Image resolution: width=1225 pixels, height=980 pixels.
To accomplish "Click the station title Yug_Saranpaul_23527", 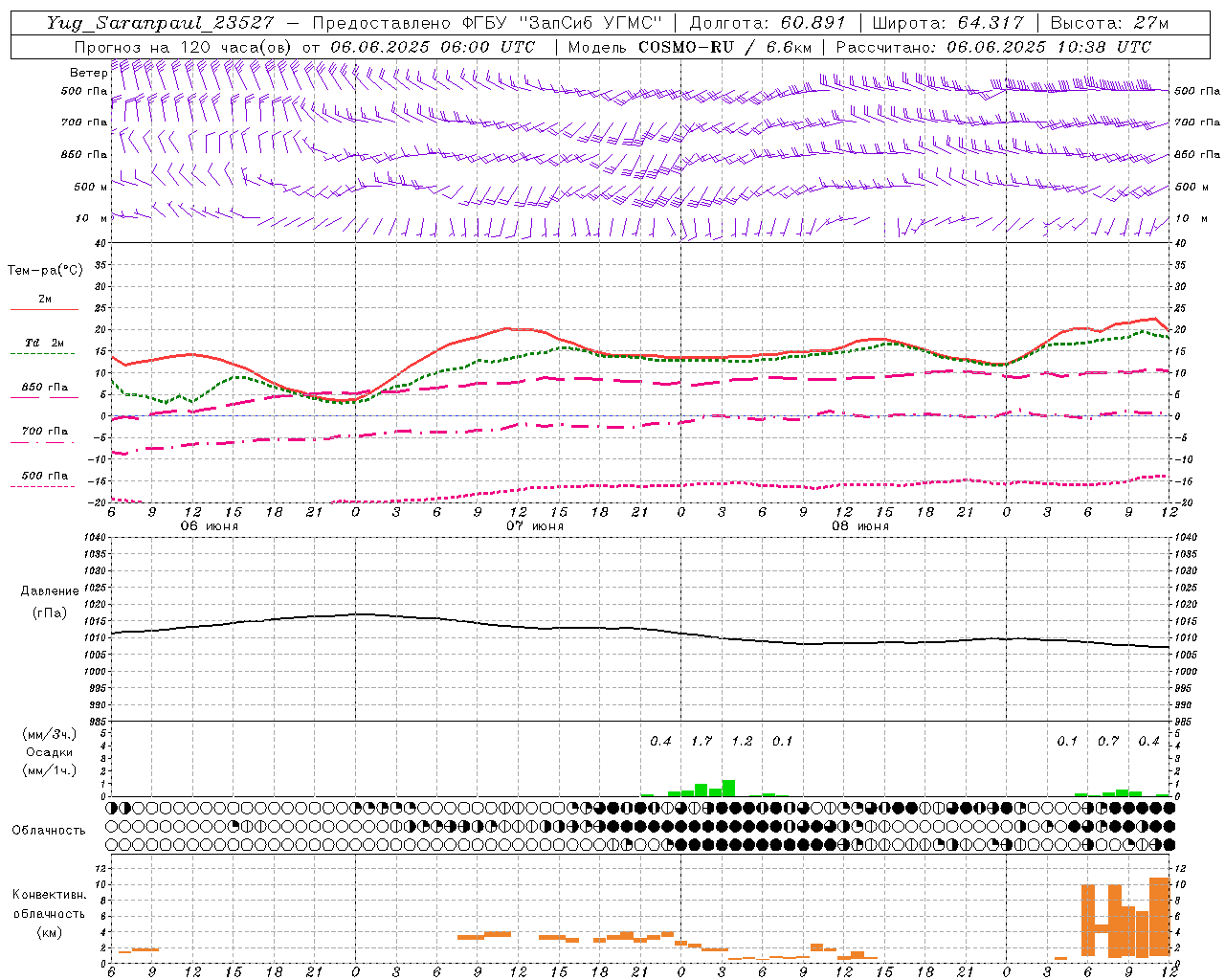I will coord(160,23).
